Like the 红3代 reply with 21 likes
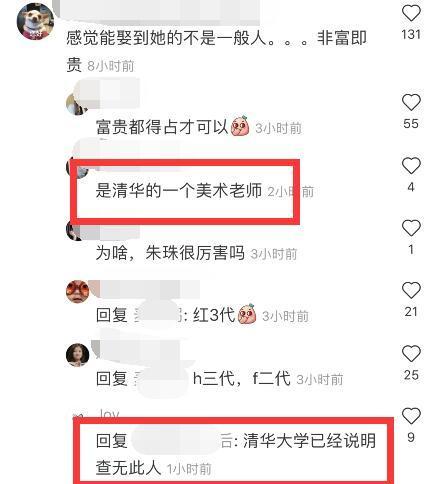 [x=411, y=290]
